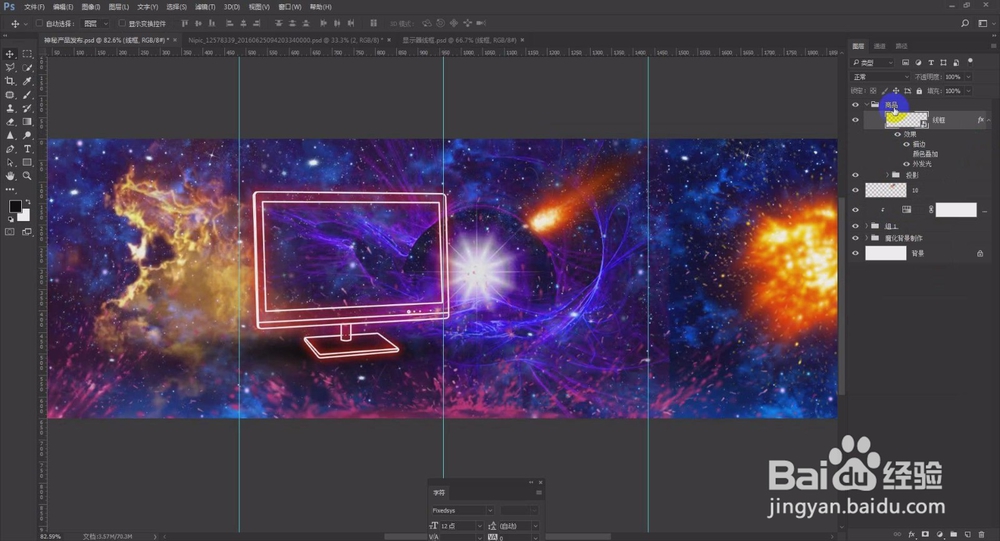The height and width of the screenshot is (541, 1000).
Task: Select the Rectangle shape tool
Action: [x=27, y=163]
